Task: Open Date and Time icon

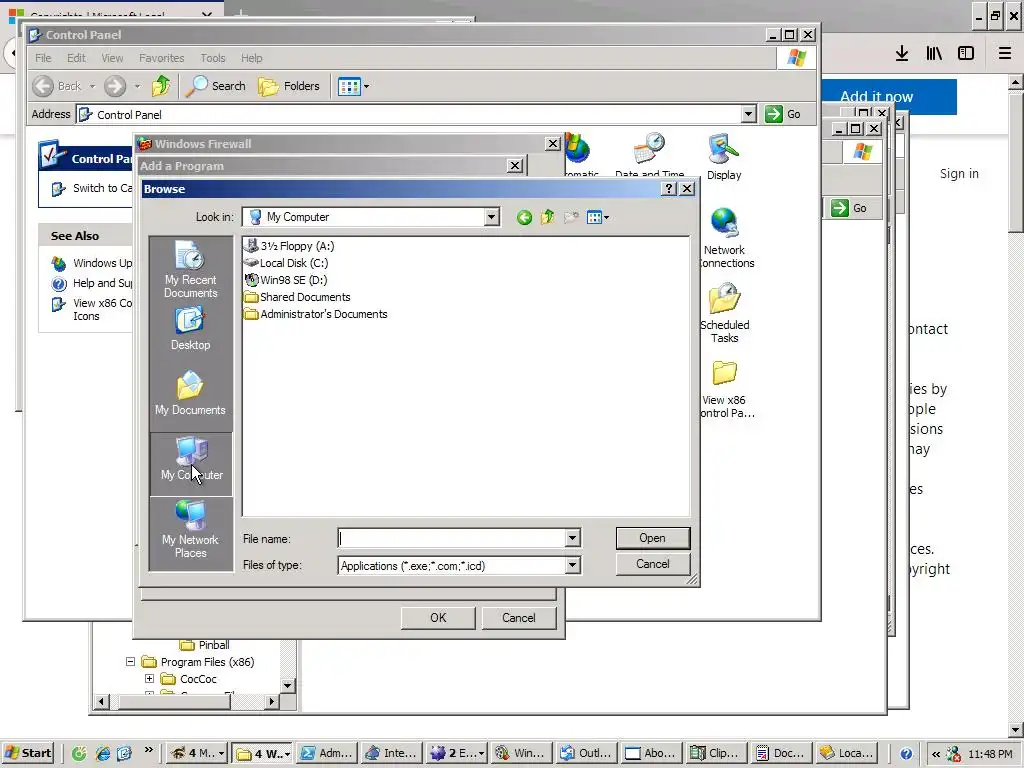Action: (649, 155)
